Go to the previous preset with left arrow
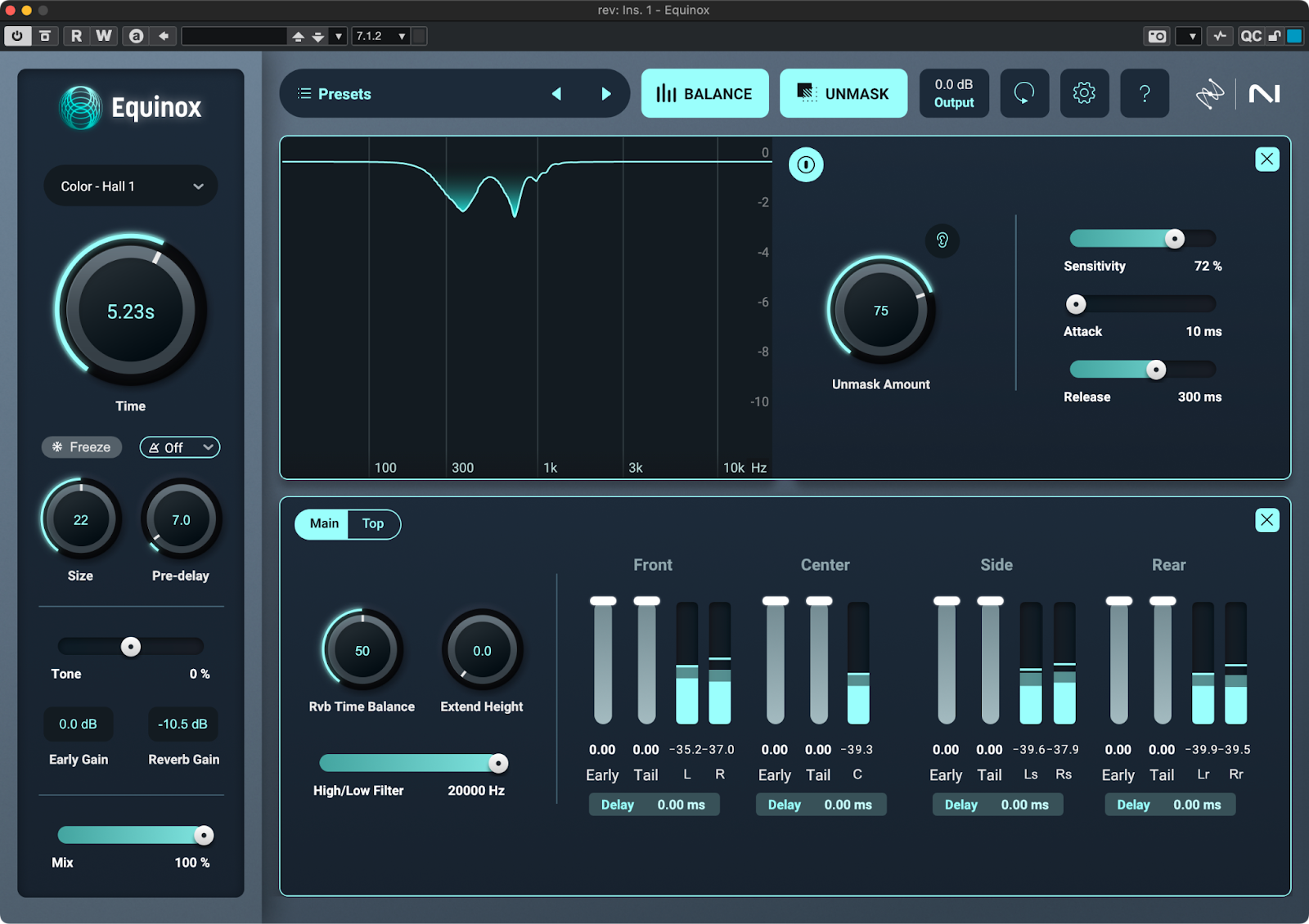The width and height of the screenshot is (1309, 924). tap(557, 94)
